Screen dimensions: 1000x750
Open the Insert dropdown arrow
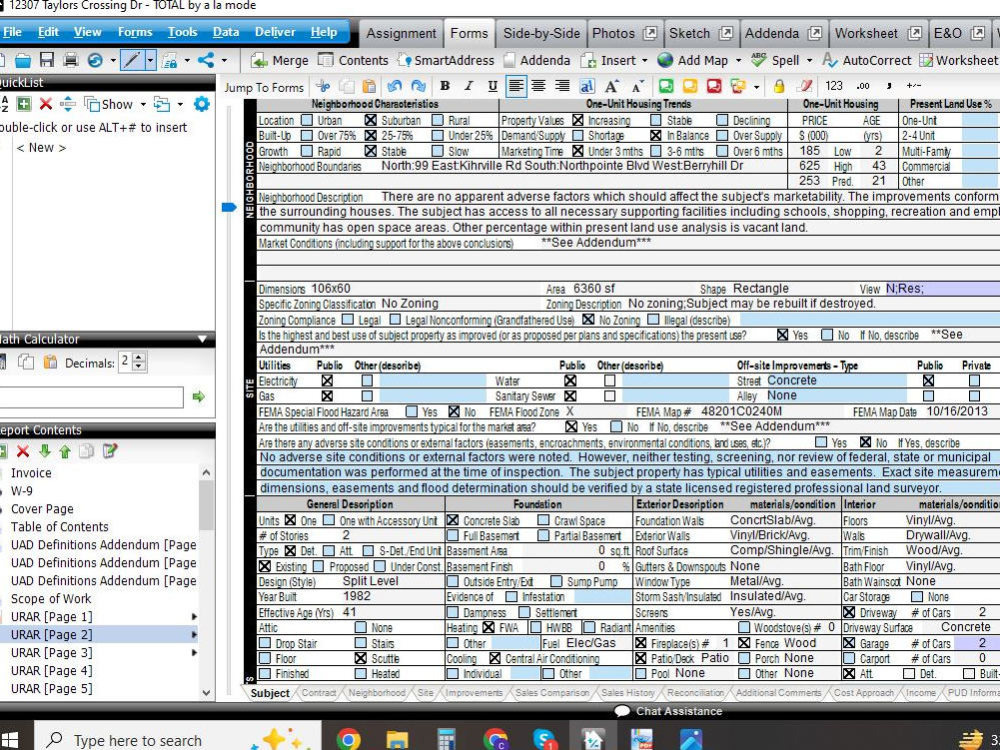(x=644, y=61)
